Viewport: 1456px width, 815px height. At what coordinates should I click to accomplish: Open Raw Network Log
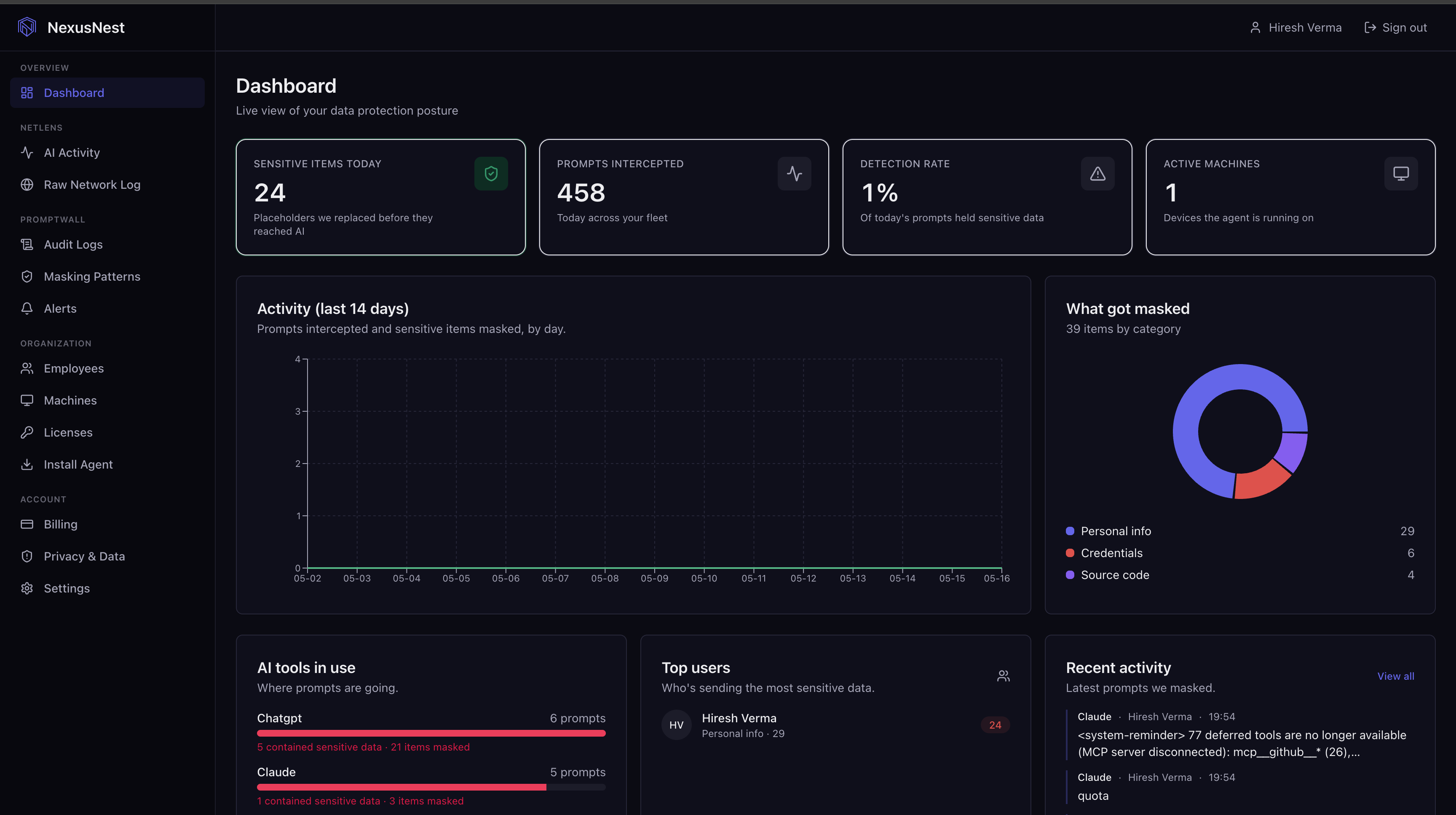[x=107, y=185]
